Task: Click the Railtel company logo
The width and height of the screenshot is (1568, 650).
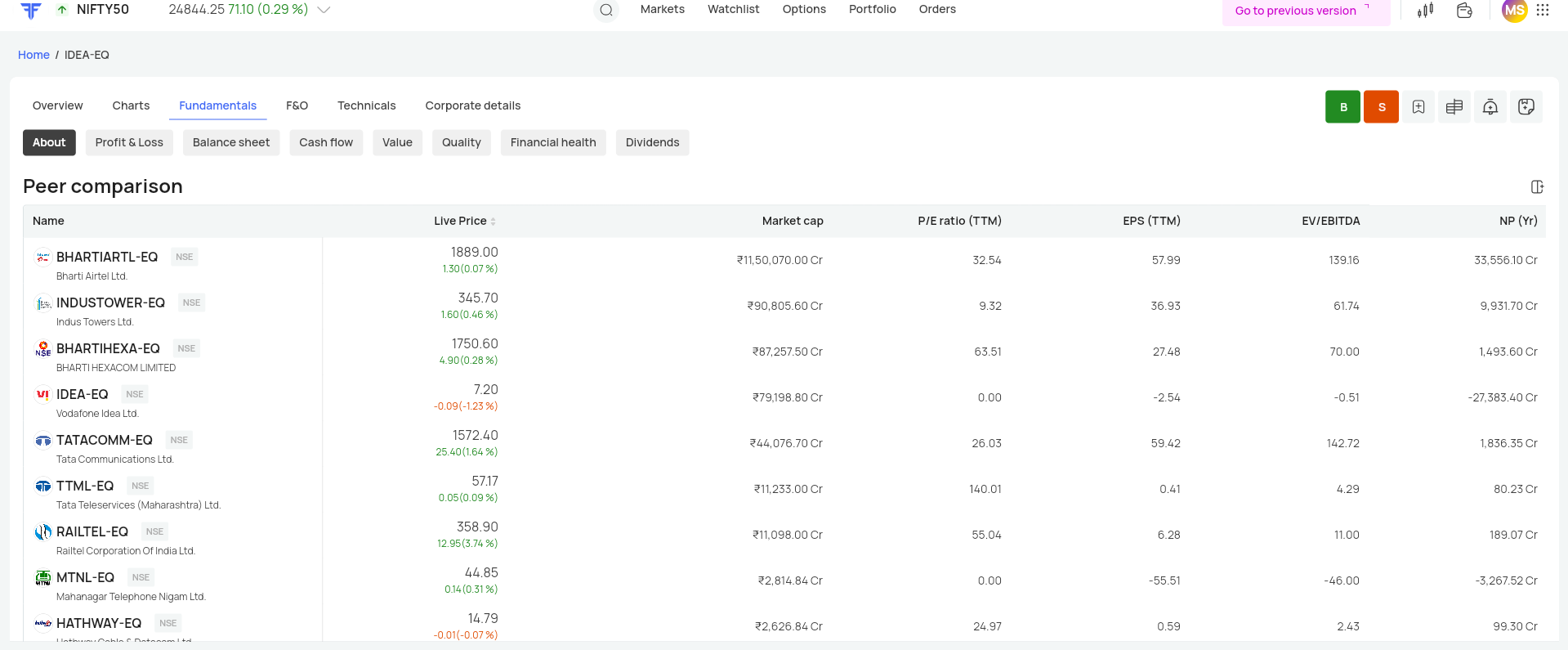Action: pos(43,532)
